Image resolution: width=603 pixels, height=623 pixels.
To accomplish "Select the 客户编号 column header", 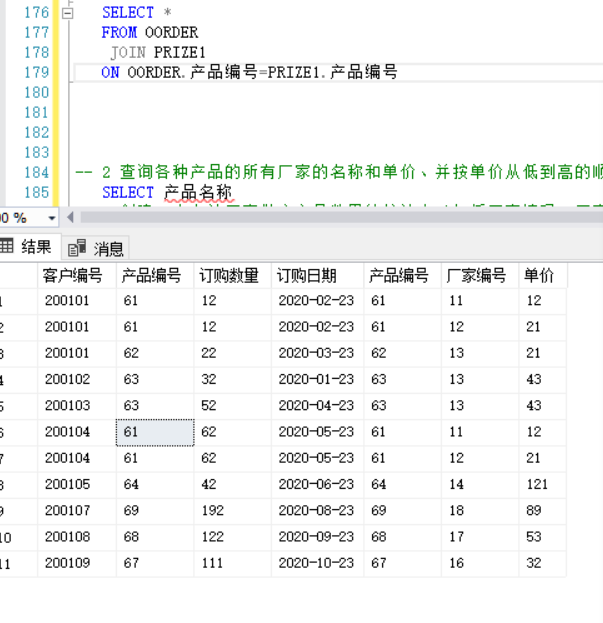I will click(77, 275).
